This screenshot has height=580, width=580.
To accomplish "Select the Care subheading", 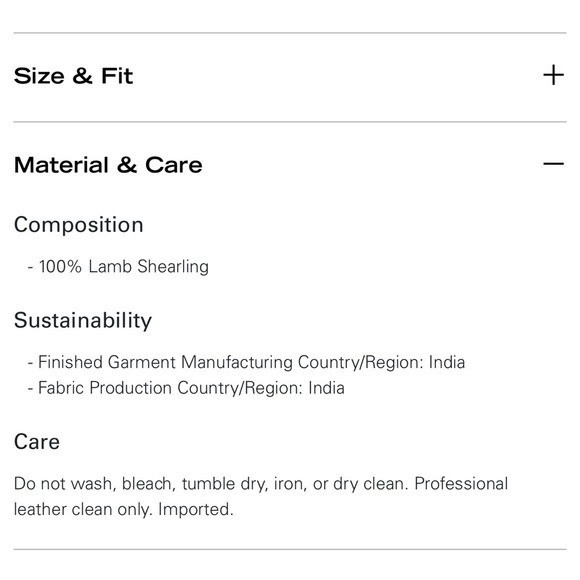I will click(x=37, y=442).
